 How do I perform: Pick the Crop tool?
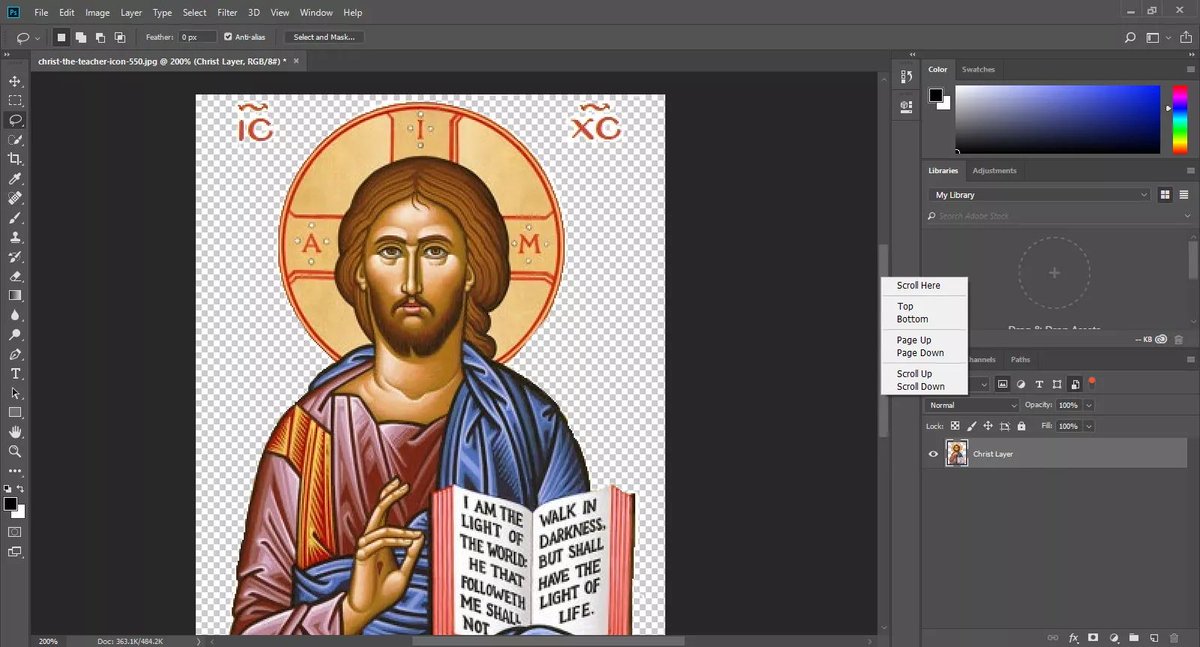15,159
